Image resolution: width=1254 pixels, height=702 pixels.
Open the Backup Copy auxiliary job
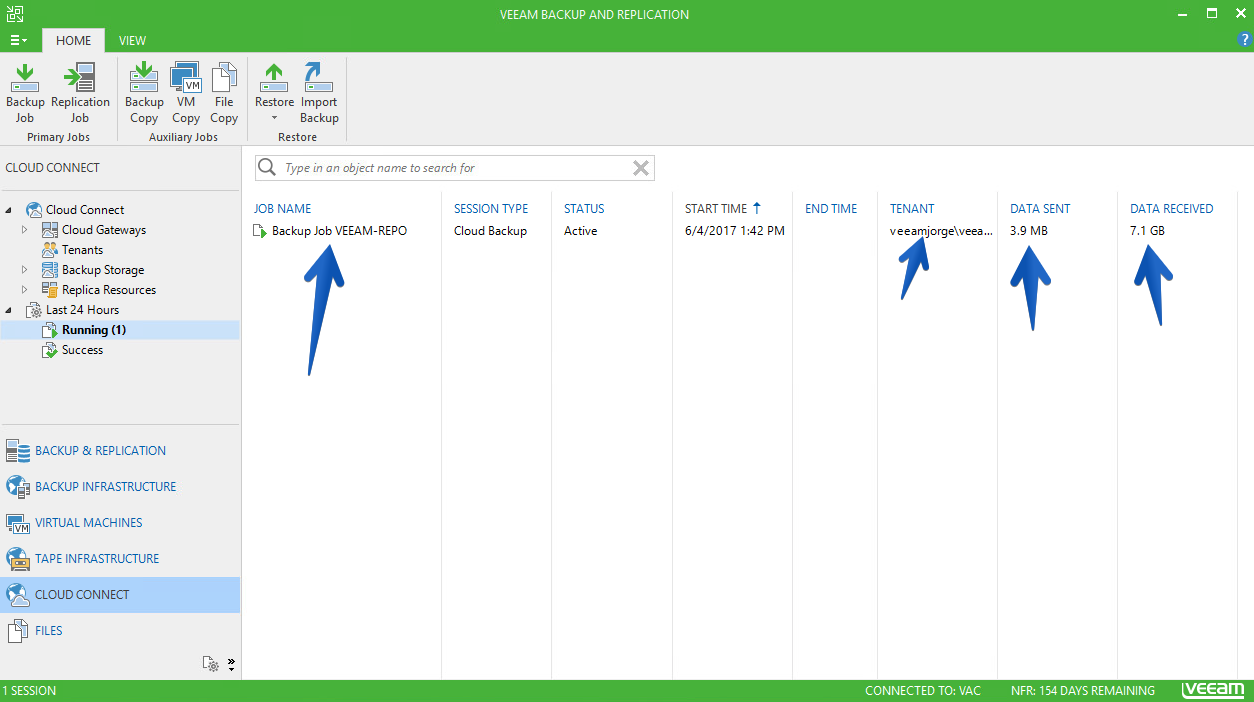pyautogui.click(x=144, y=93)
